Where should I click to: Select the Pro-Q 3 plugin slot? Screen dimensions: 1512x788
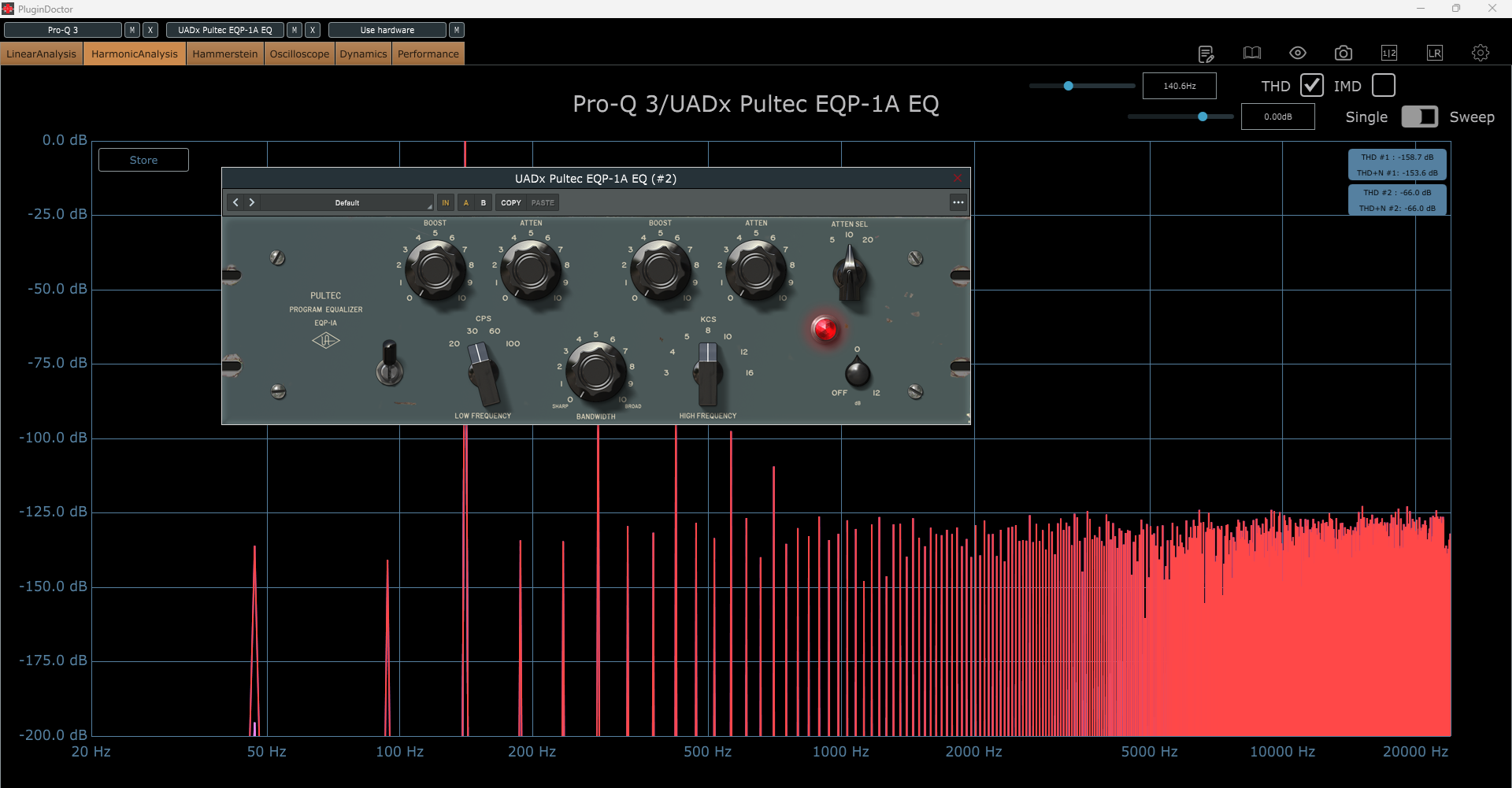(x=63, y=30)
